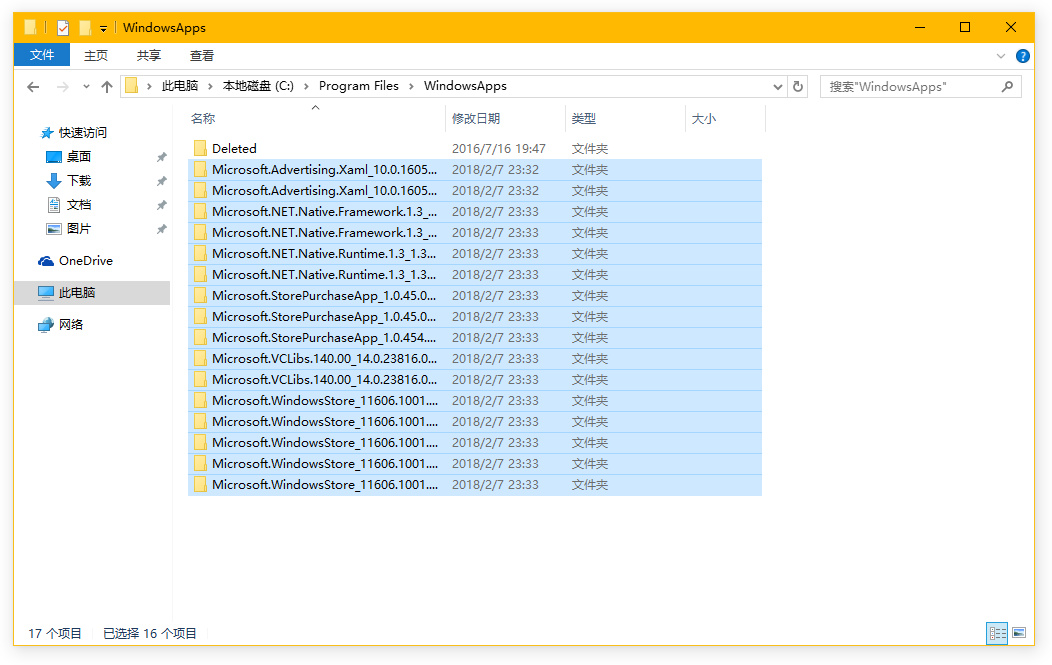Image resolution: width=1052 pixels, height=665 pixels.
Task: Click the New folder quick access icon
Action: click(x=85, y=28)
